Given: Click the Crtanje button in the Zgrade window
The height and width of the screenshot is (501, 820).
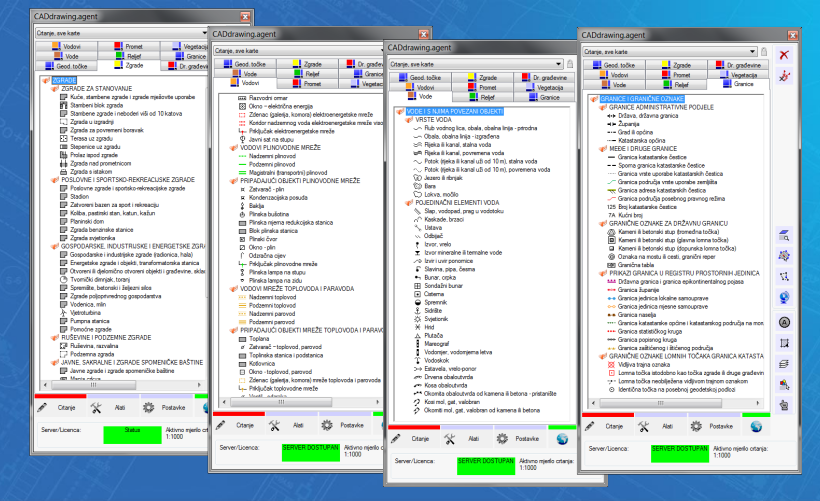Looking at the screenshot, I should pyautogui.click(x=60, y=408).
